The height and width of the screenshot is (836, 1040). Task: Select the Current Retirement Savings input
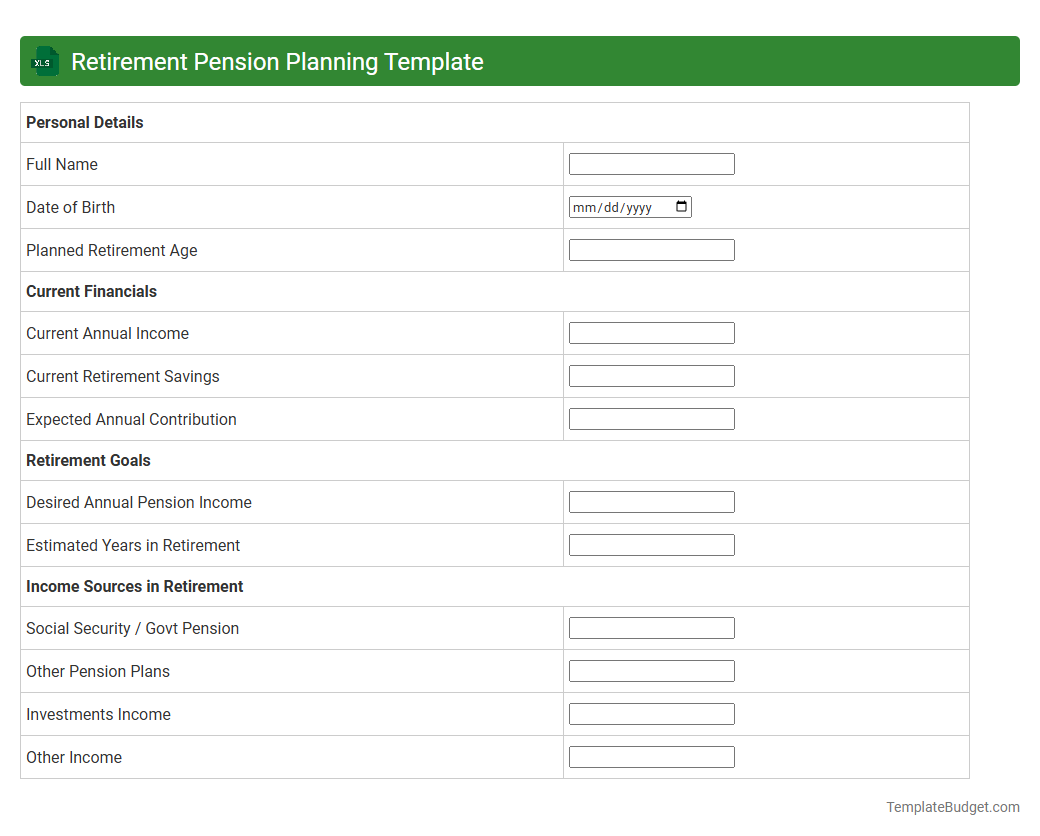click(651, 375)
